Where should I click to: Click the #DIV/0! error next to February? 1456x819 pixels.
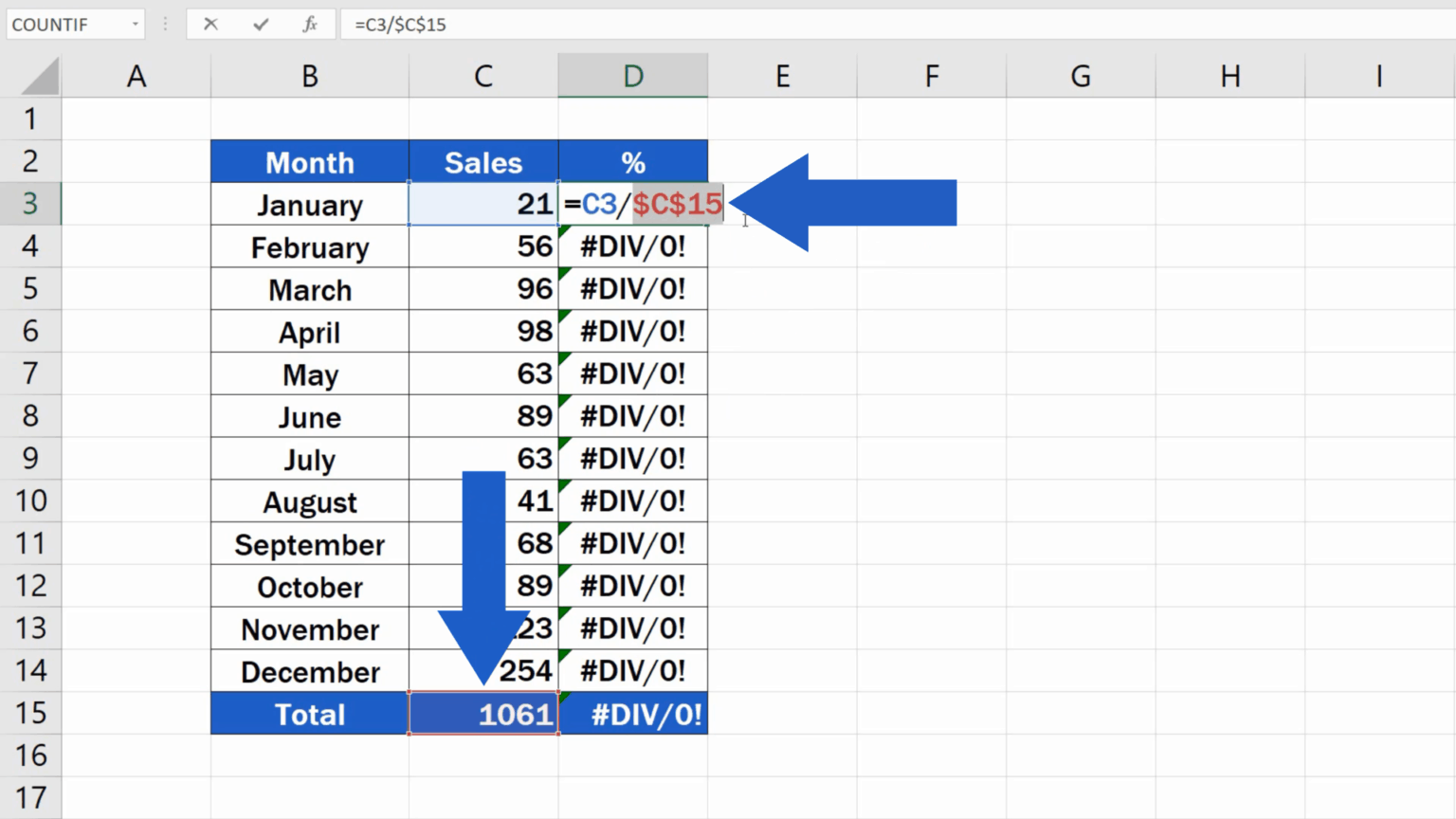(x=632, y=246)
